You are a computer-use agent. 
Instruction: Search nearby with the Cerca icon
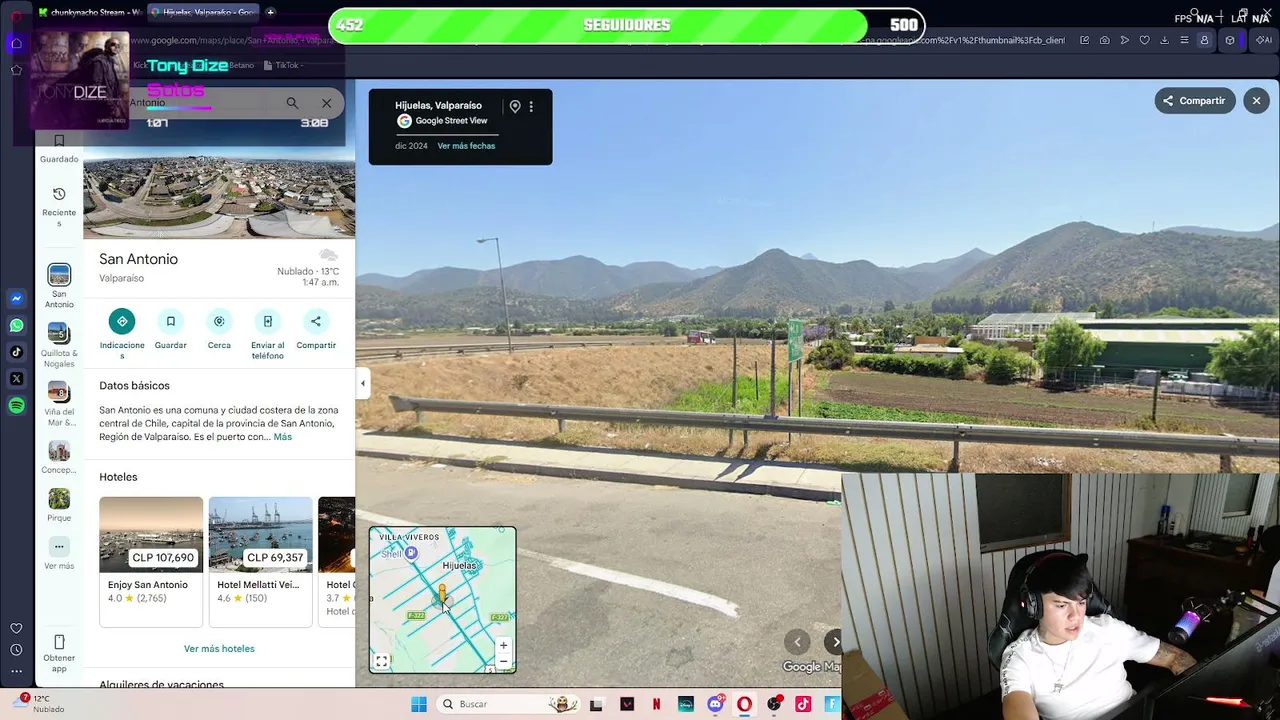219,321
